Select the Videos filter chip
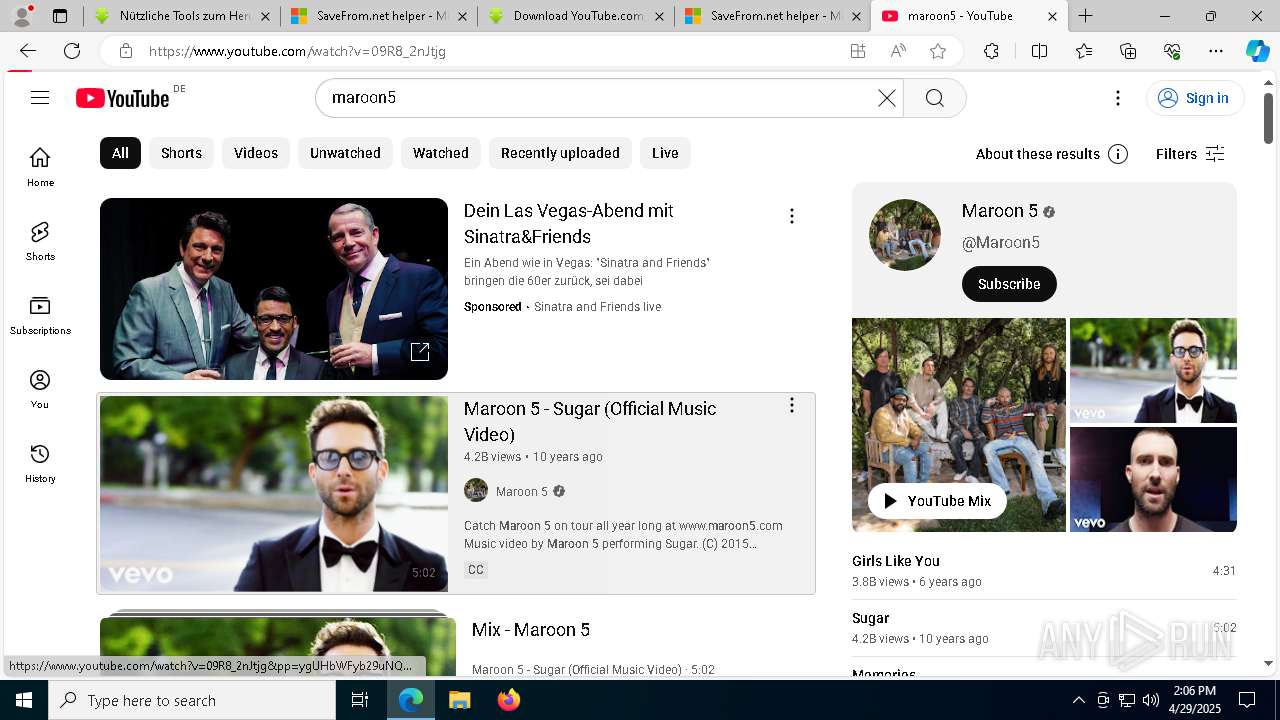1280x720 pixels. (x=256, y=153)
